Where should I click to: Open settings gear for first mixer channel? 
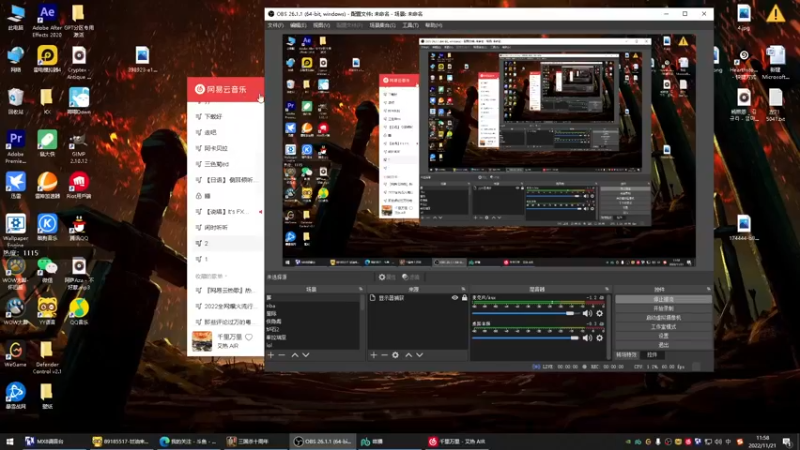coord(599,313)
